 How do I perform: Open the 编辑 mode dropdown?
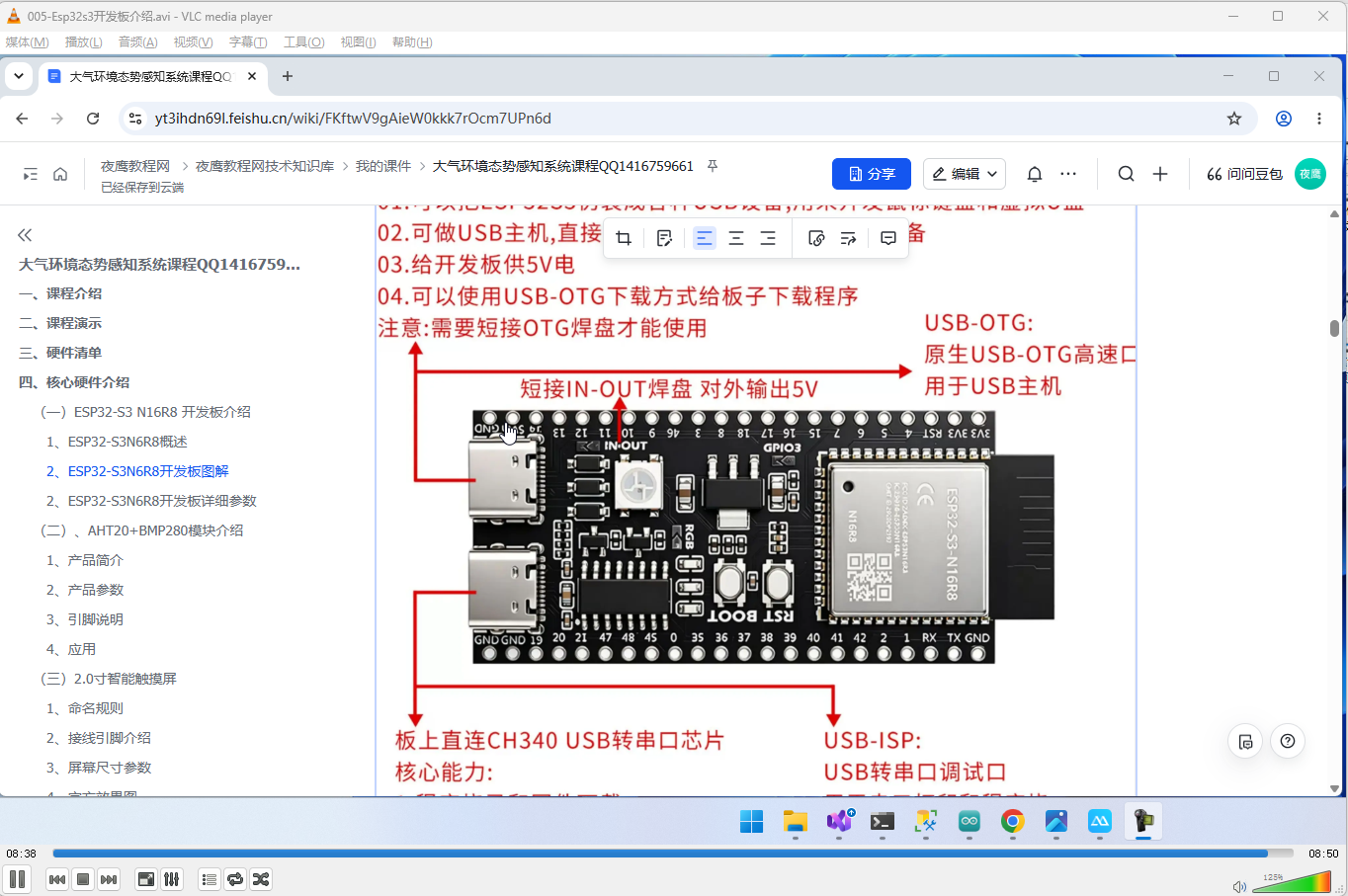[965, 174]
